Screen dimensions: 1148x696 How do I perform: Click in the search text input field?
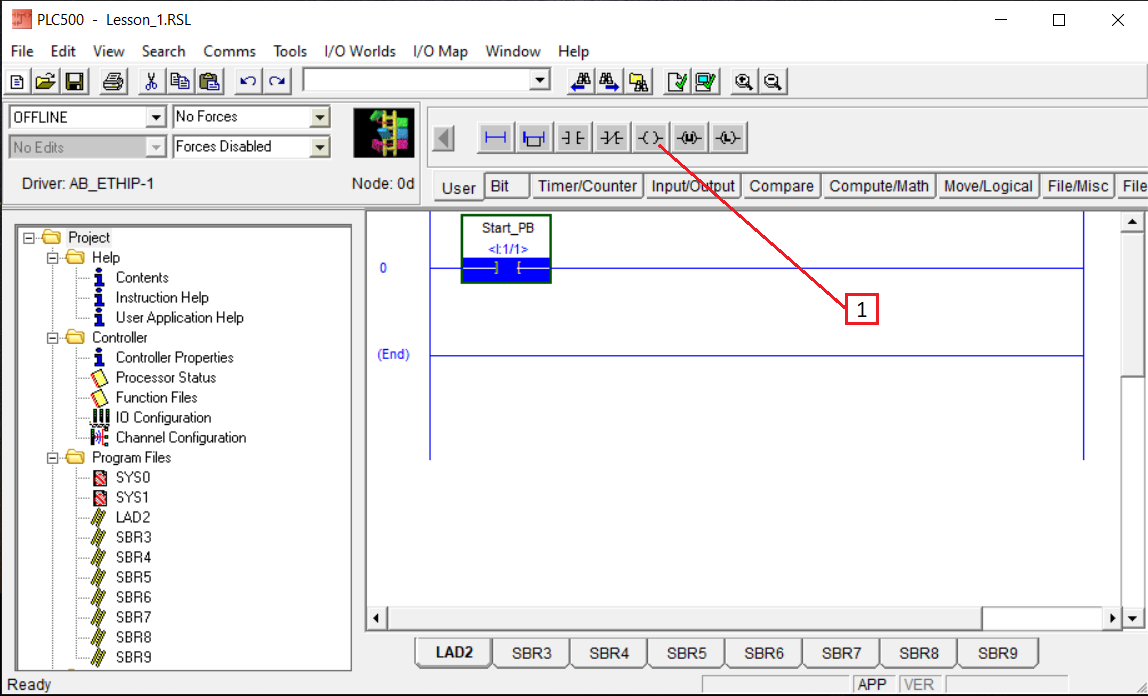click(x=417, y=80)
